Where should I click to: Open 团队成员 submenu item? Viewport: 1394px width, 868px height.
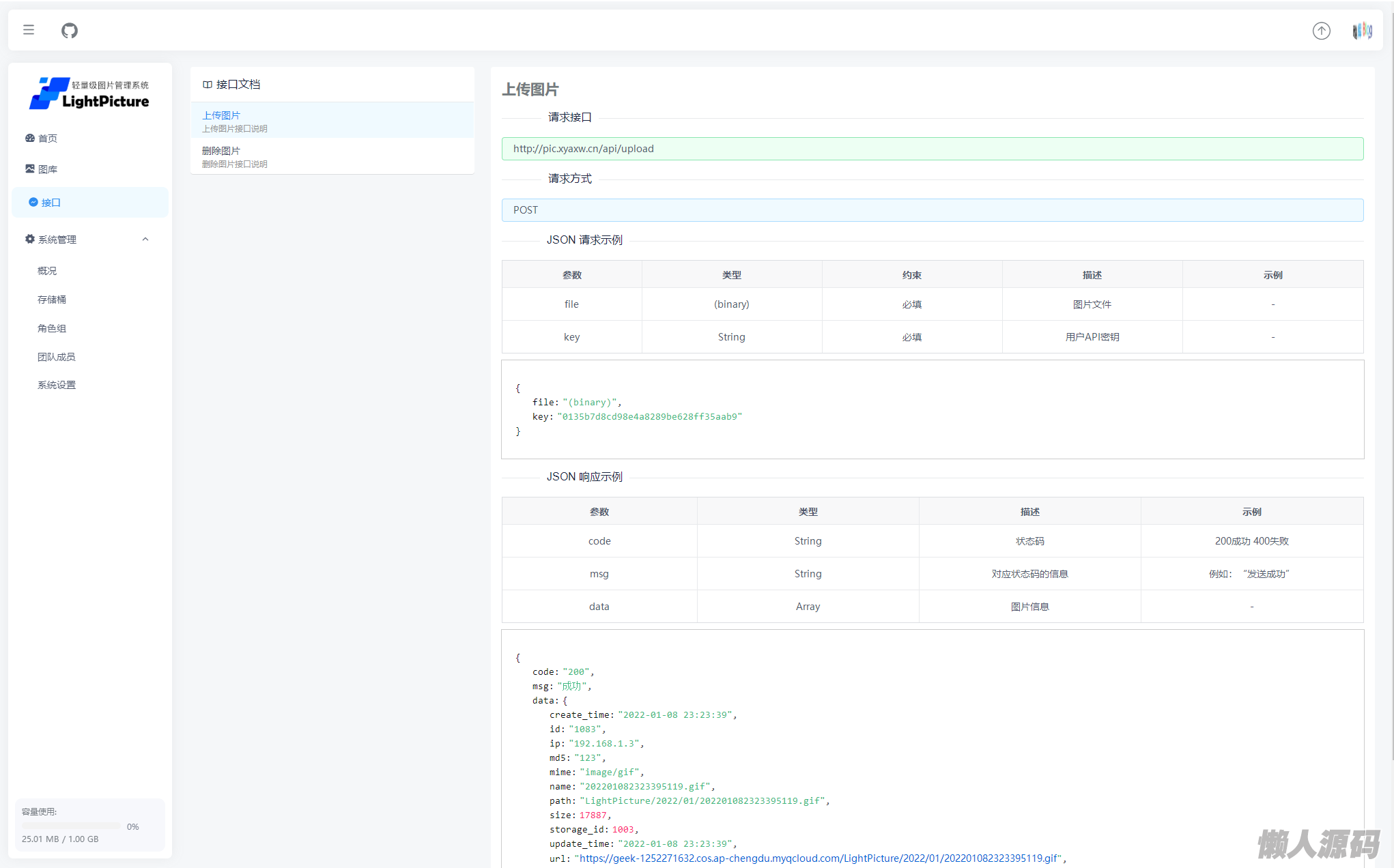(x=57, y=357)
